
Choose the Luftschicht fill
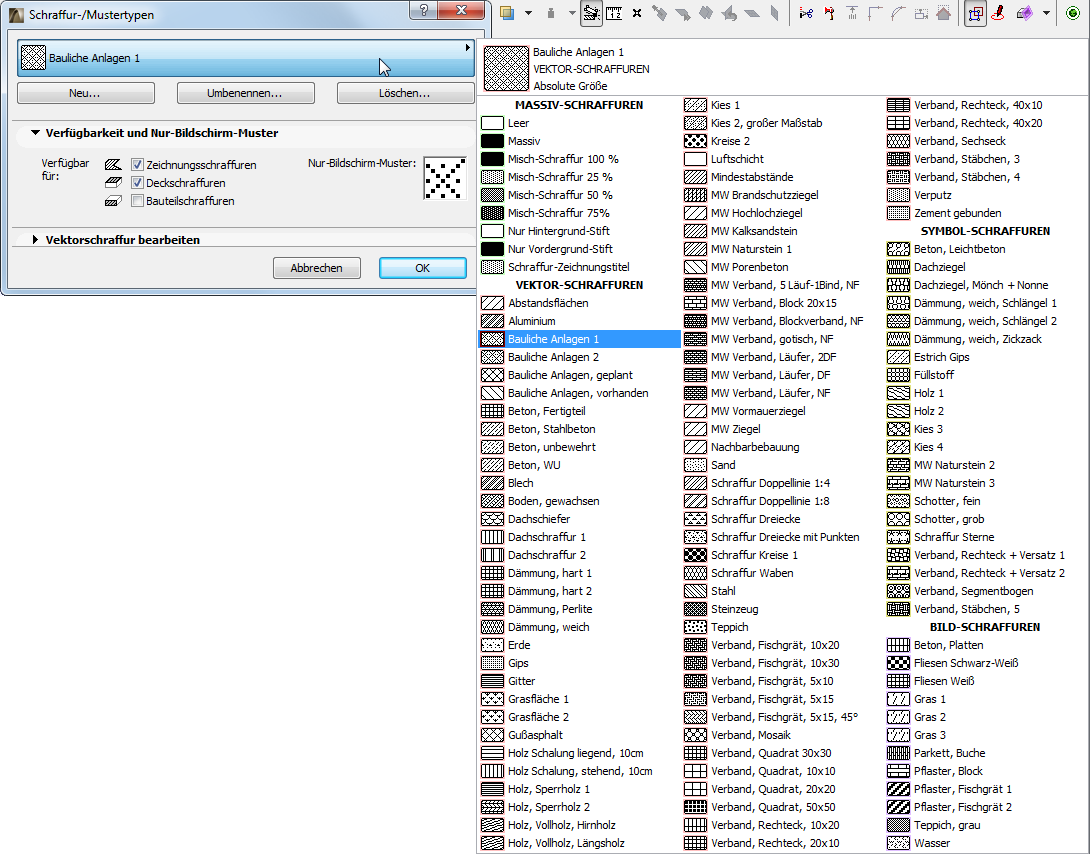782,159
